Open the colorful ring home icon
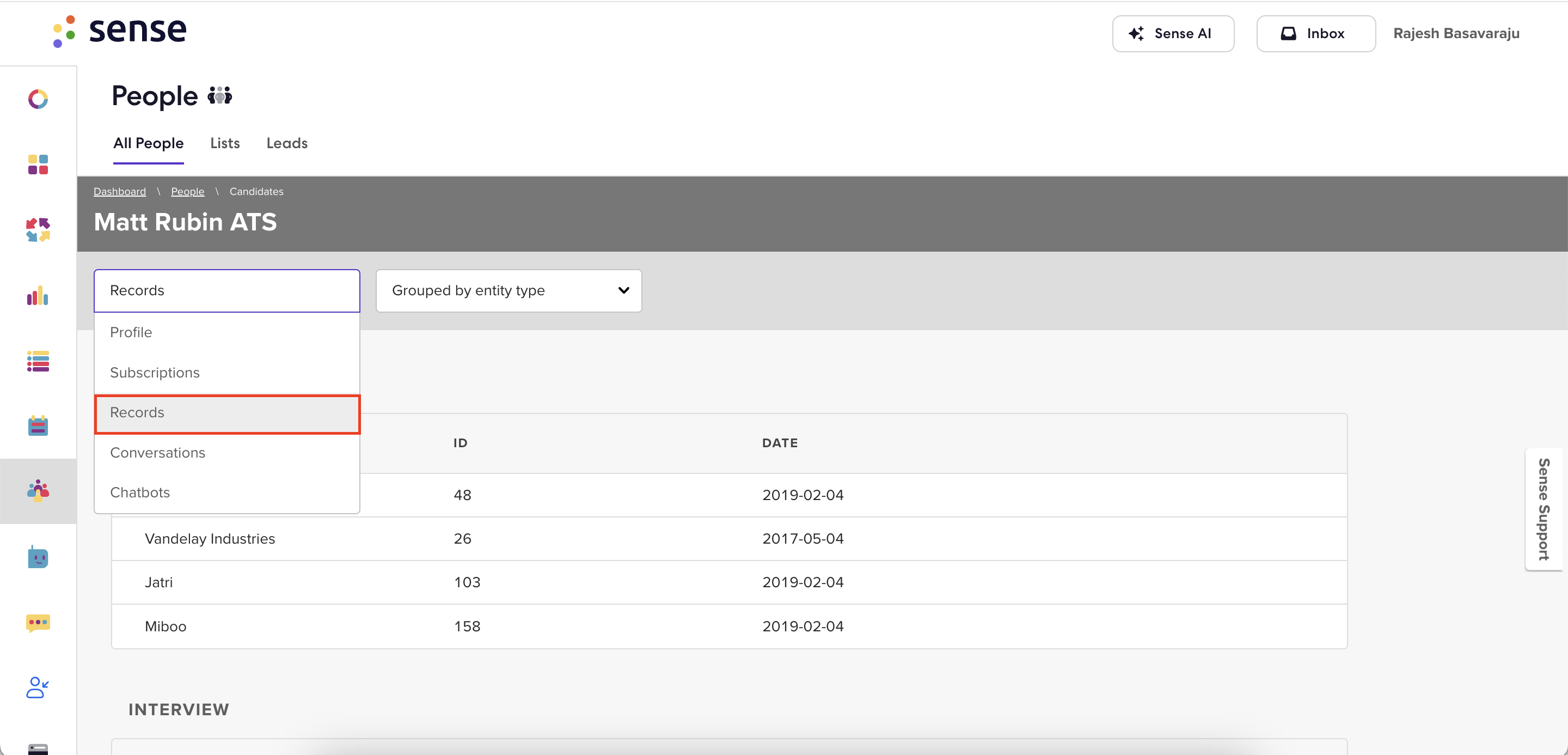The height and width of the screenshot is (755, 1568). 38,99
